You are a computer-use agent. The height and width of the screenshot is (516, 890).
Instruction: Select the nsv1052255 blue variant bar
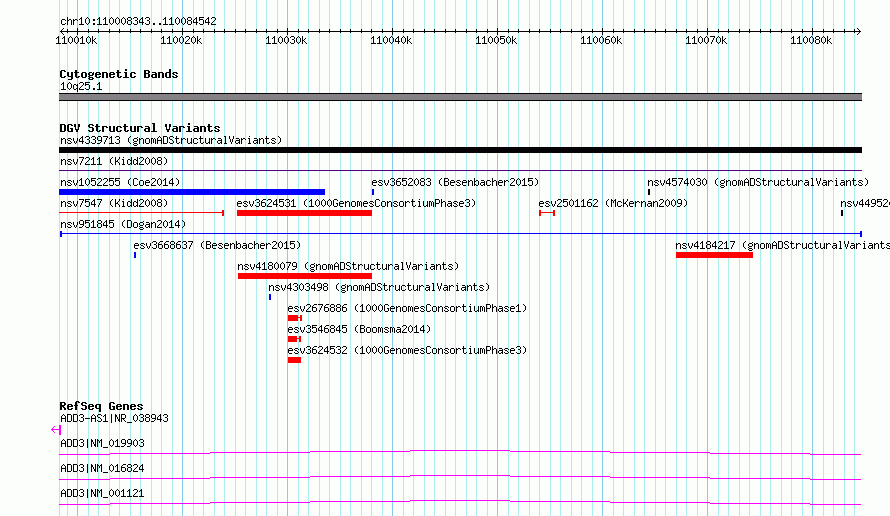point(192,192)
